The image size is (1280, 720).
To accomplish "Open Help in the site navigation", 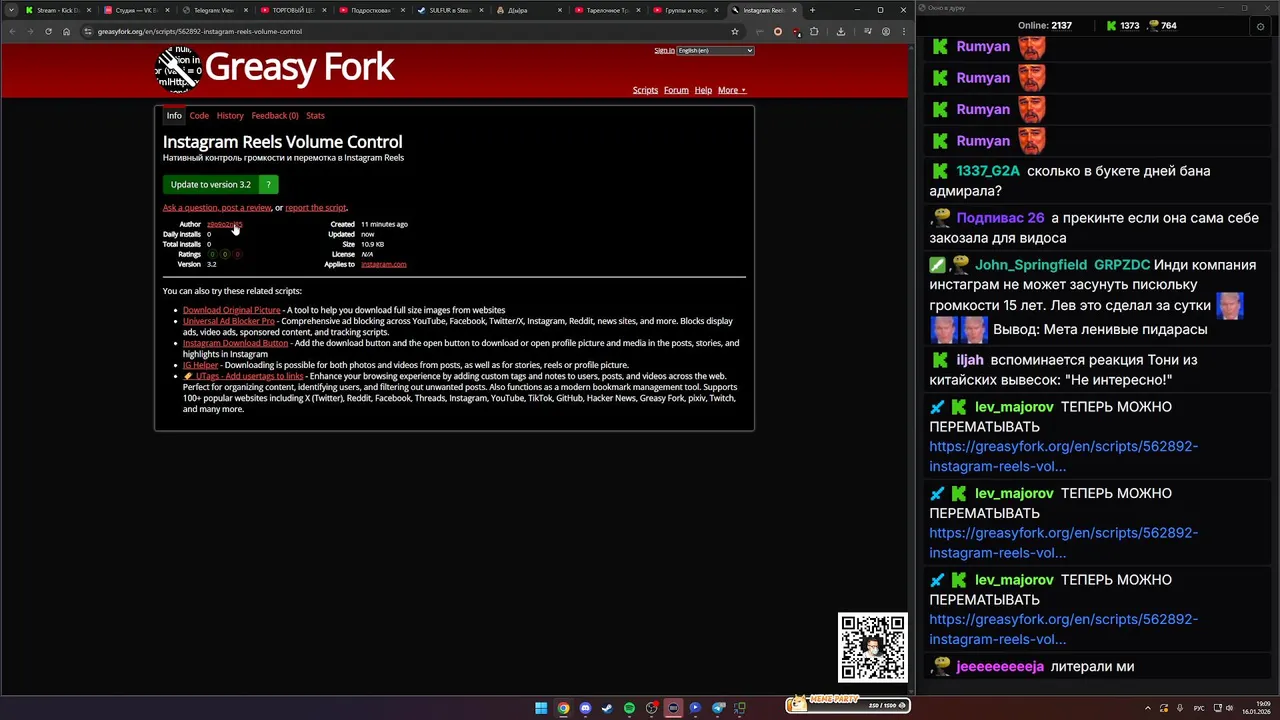I will (x=703, y=90).
